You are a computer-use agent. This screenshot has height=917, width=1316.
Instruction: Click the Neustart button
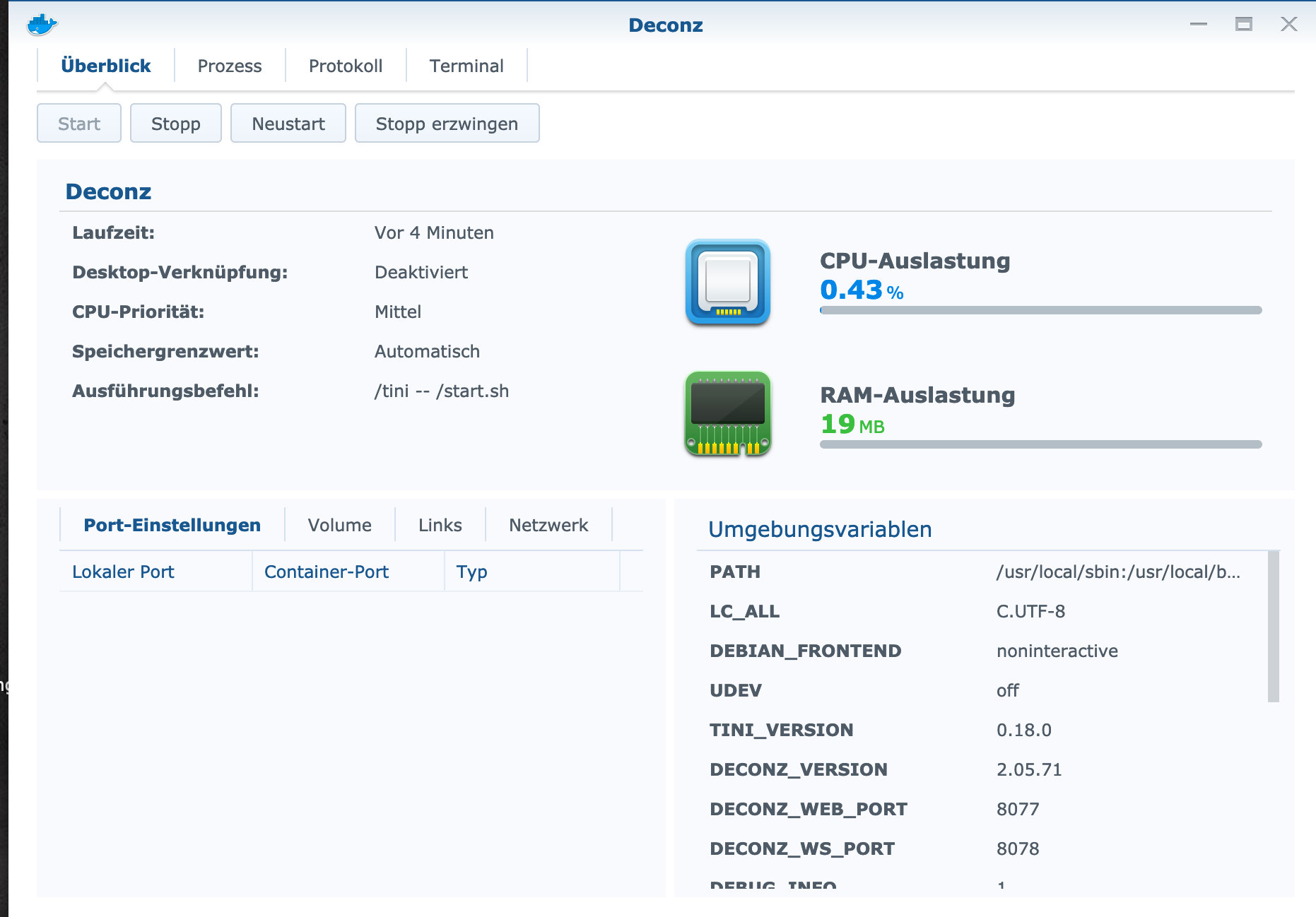288,124
